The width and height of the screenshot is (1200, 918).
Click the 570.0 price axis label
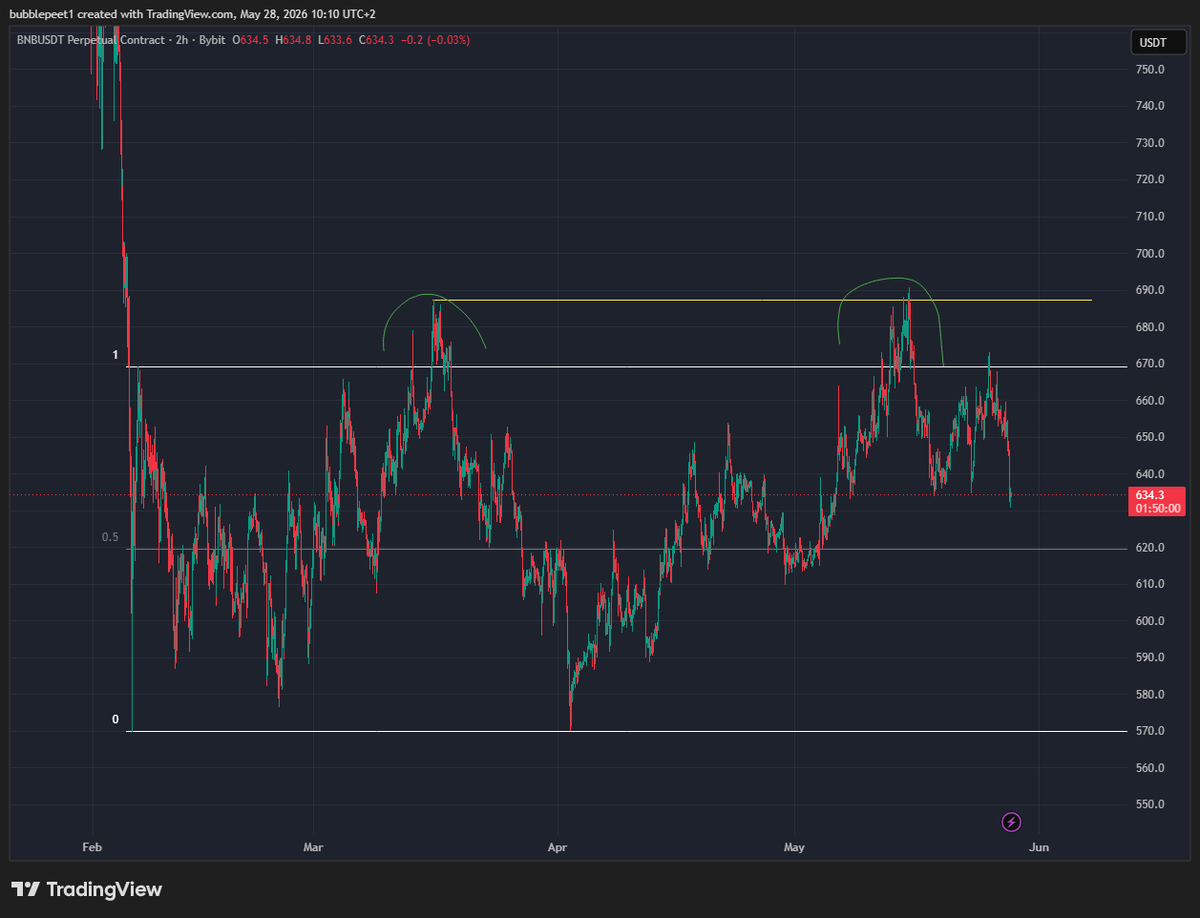coord(1150,731)
